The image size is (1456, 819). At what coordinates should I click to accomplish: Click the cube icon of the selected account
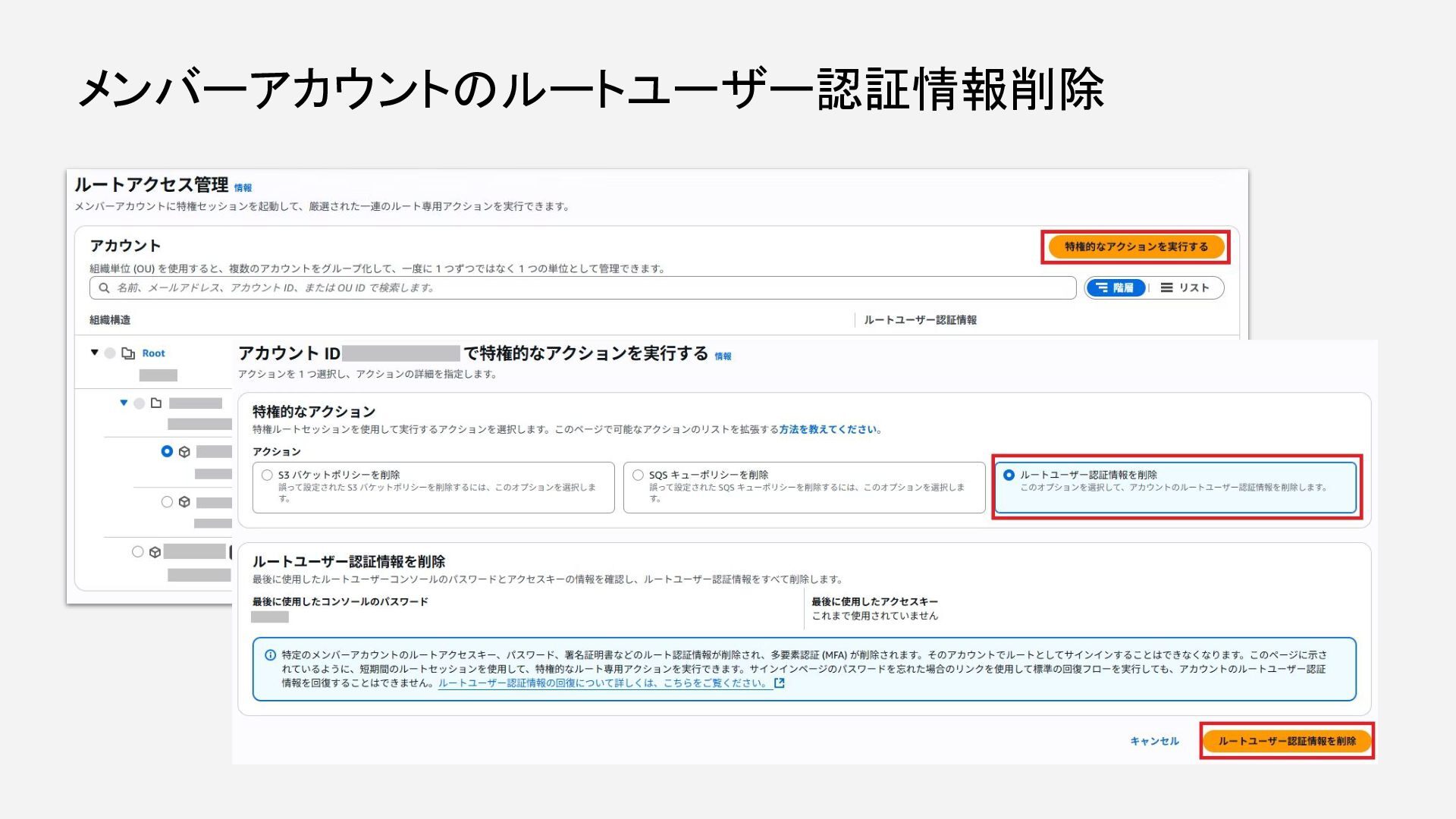coord(184,452)
